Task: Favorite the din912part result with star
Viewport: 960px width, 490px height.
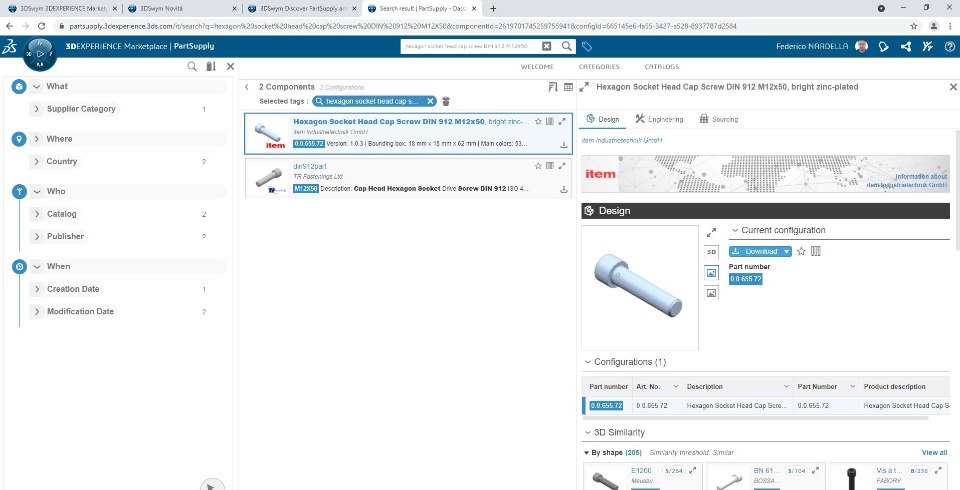Action: coord(538,165)
